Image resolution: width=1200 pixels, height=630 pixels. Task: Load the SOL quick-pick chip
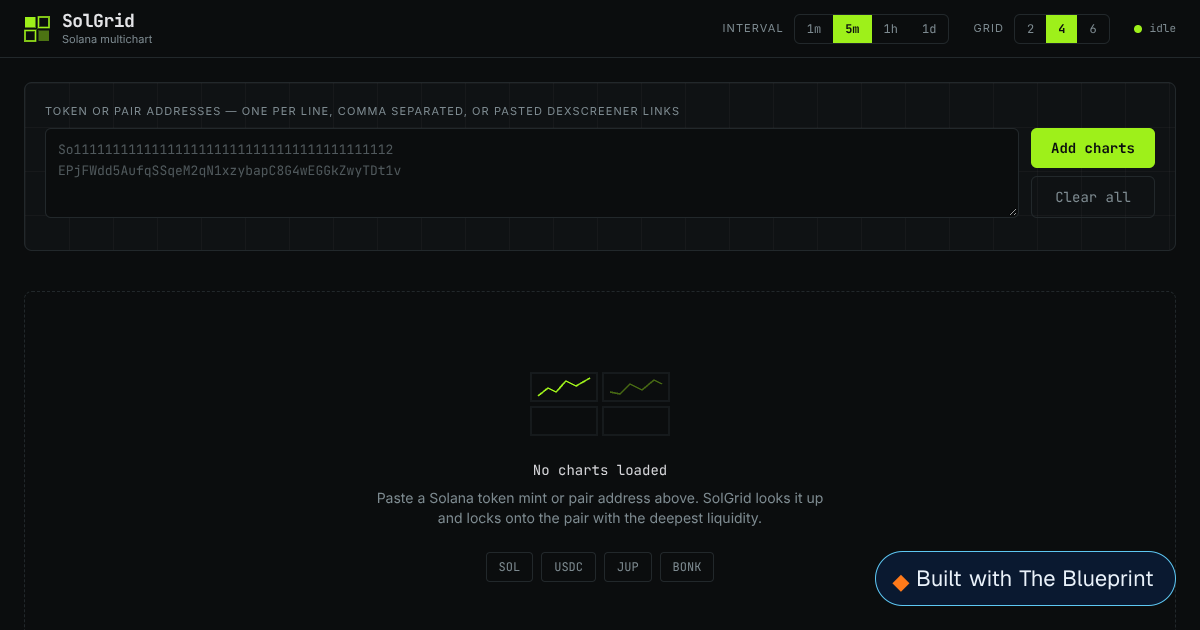[x=510, y=567]
